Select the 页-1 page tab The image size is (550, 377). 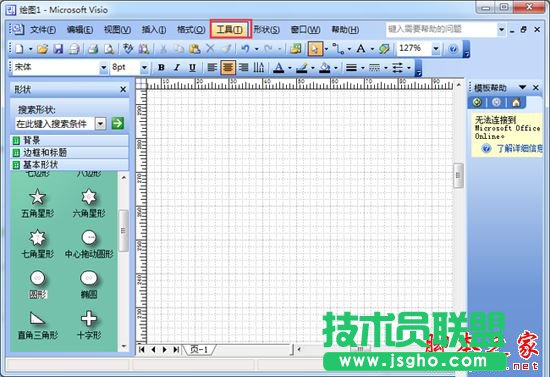point(199,349)
